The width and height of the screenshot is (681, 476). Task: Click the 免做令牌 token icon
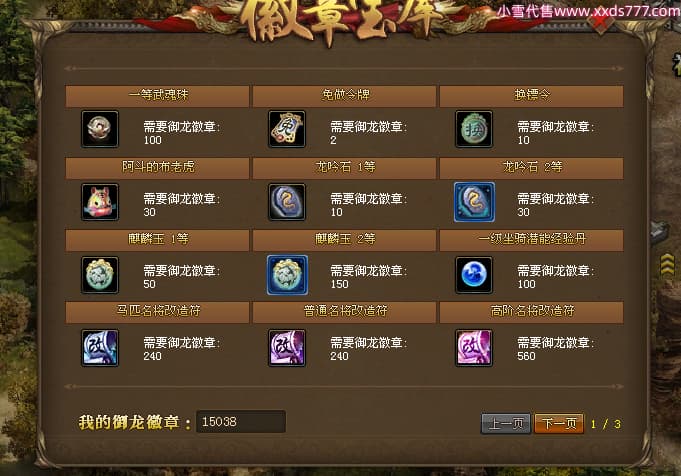click(287, 129)
